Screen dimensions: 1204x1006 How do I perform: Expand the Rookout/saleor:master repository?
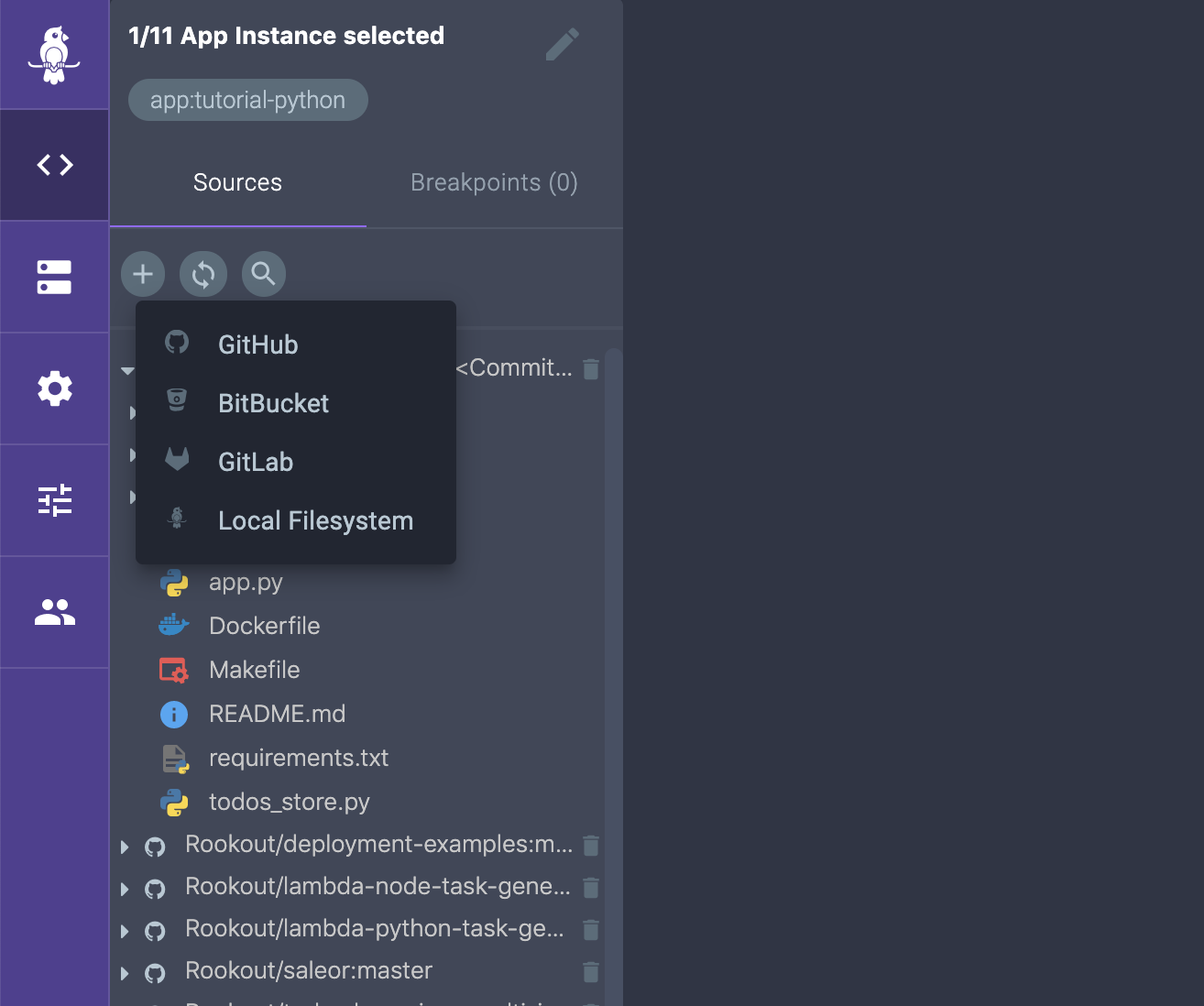click(x=125, y=973)
